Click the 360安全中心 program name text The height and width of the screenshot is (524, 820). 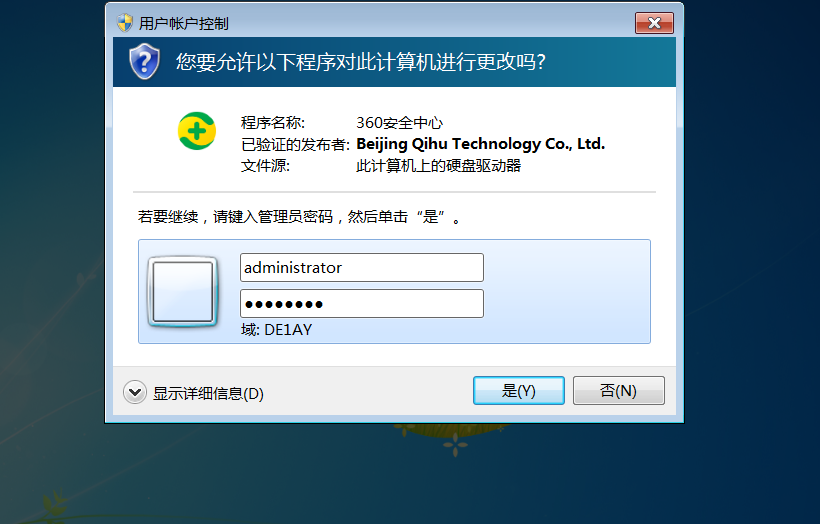tap(400, 123)
